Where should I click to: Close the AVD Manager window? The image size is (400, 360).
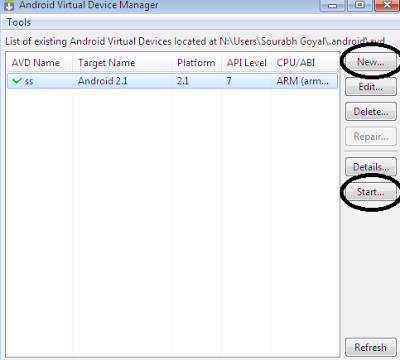pyautogui.click(x=387, y=5)
